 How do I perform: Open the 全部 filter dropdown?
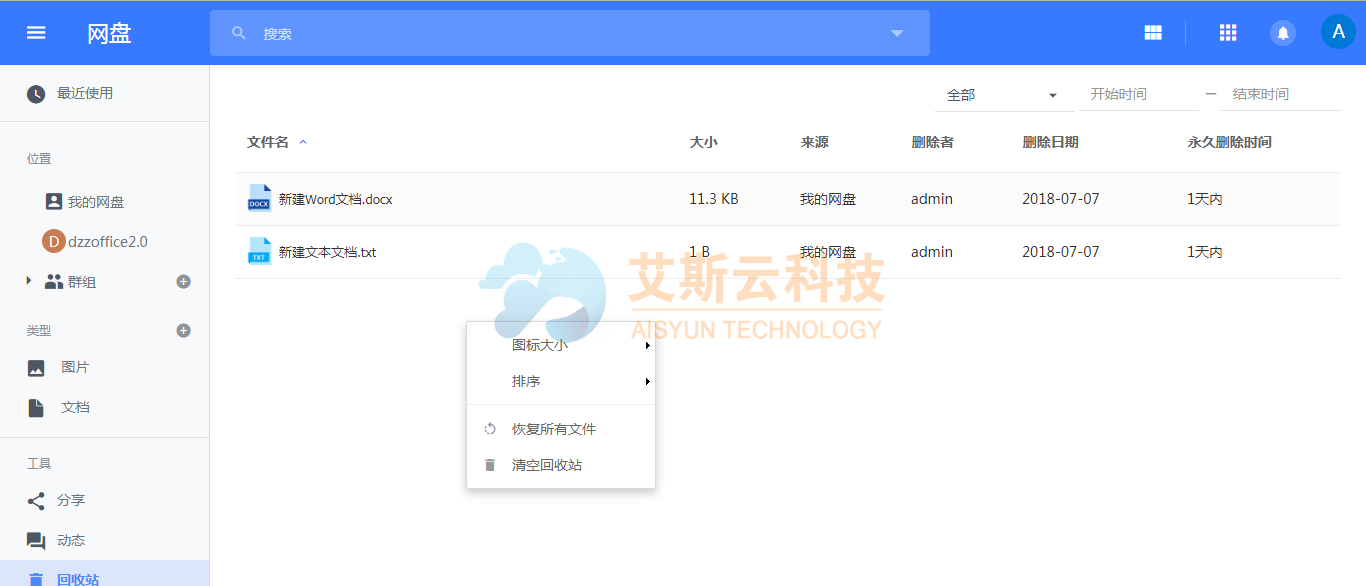coord(1003,95)
